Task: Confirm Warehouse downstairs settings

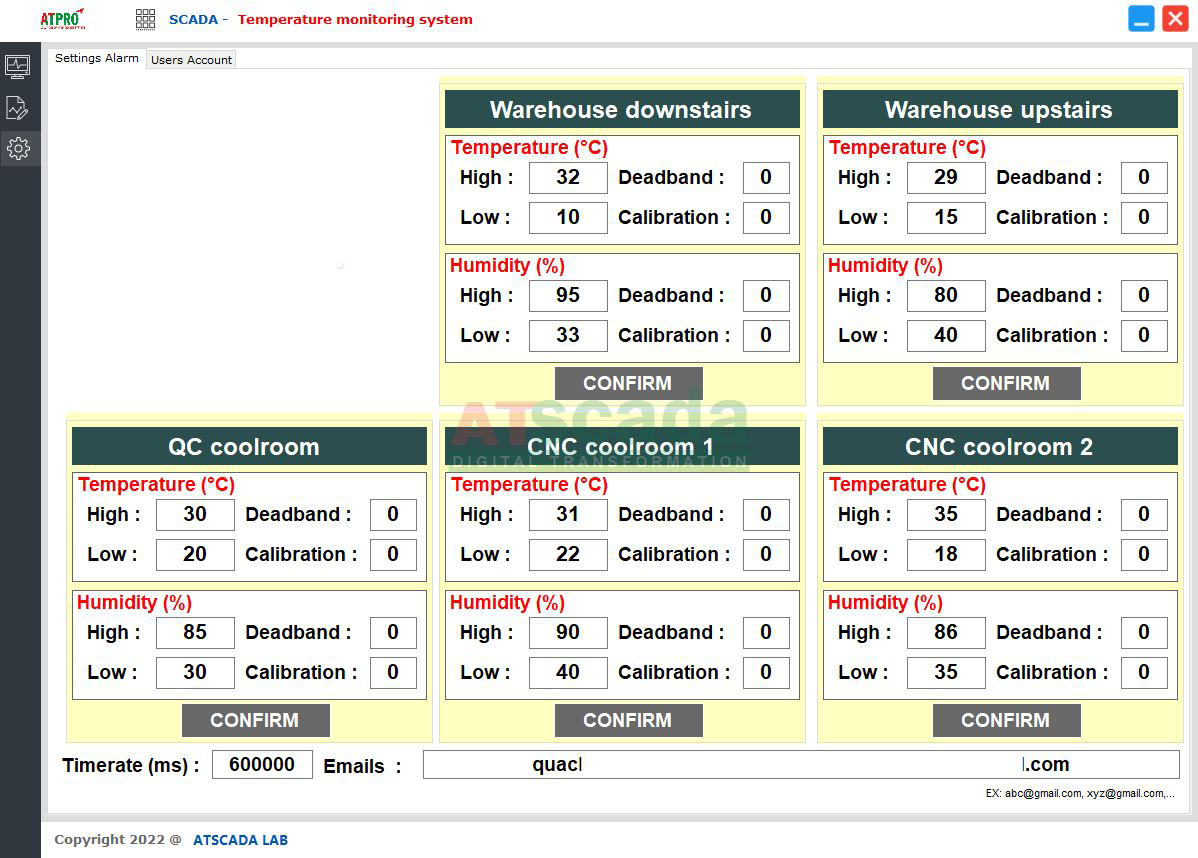Action: pyautogui.click(x=628, y=383)
